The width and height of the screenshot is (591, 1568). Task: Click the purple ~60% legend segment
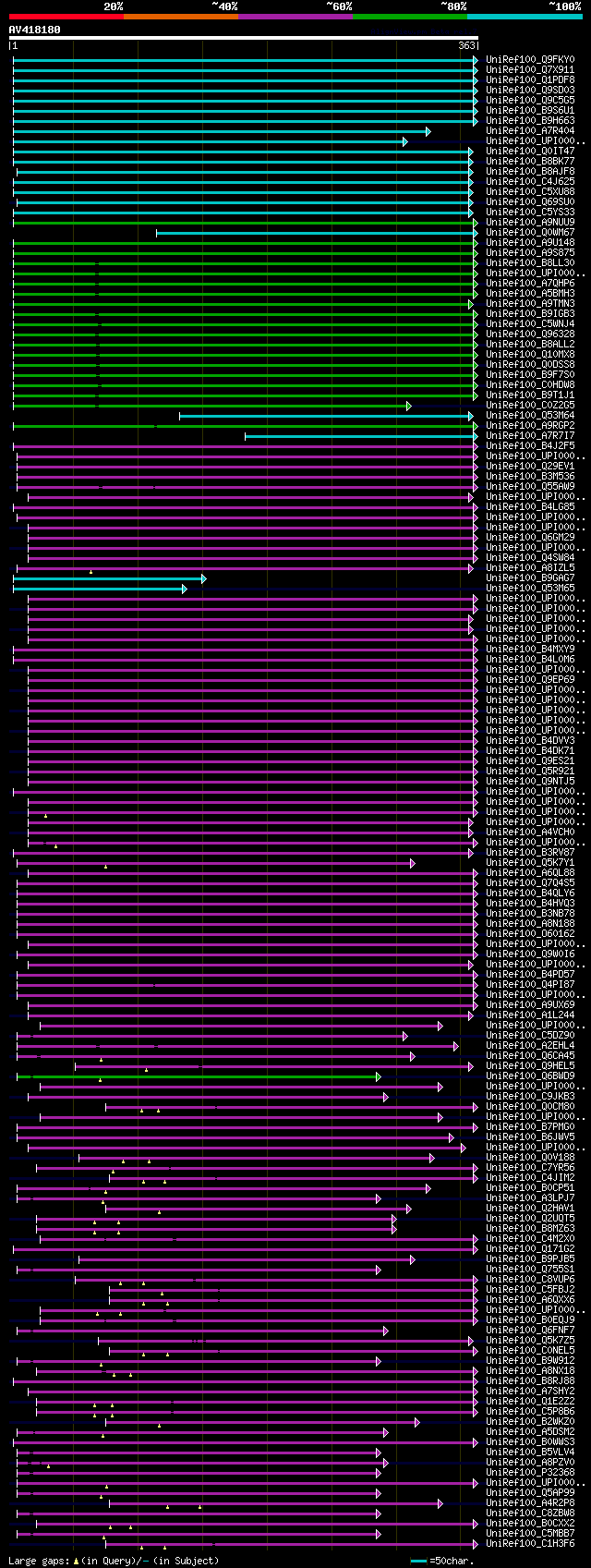(295, 17)
